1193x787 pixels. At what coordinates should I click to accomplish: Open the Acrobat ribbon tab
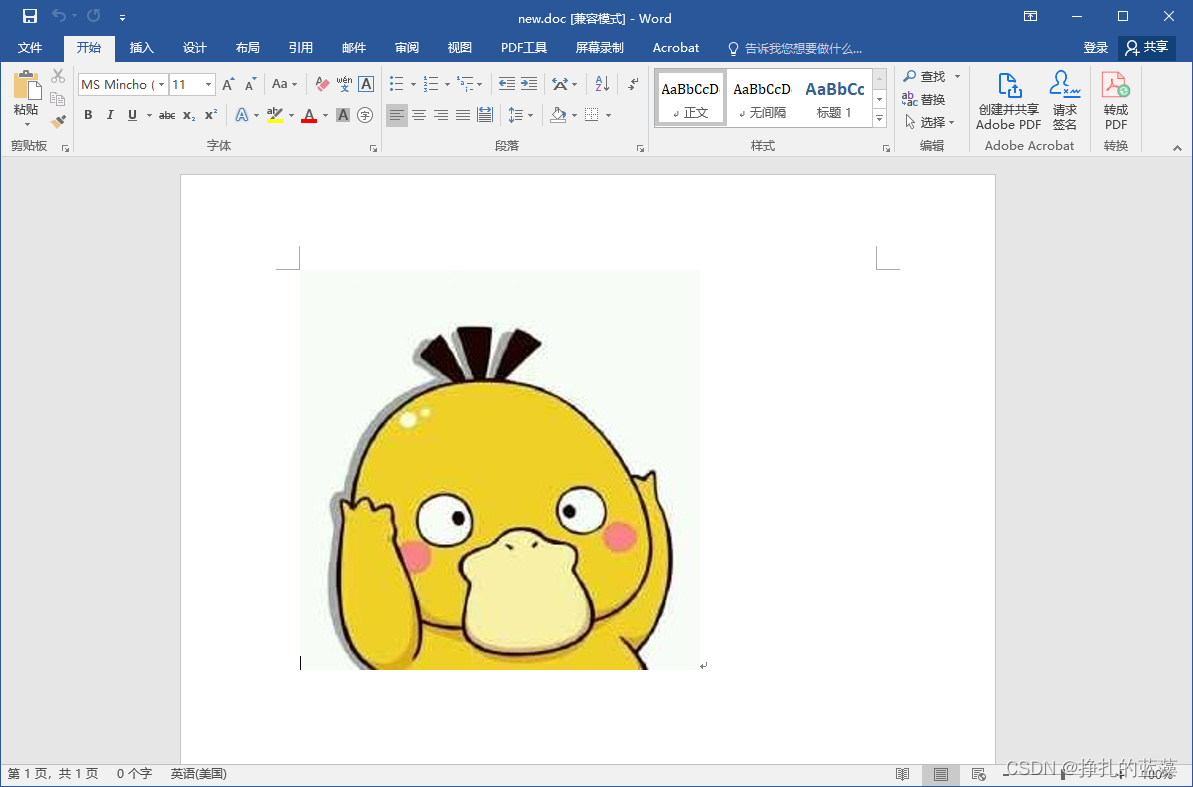676,48
